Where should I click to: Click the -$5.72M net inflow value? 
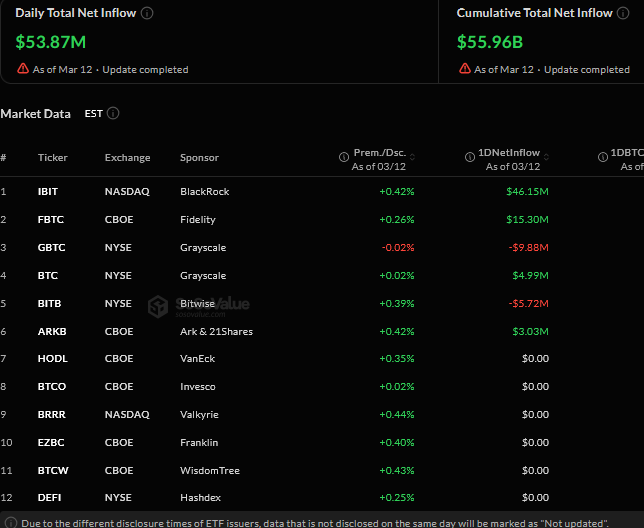pyautogui.click(x=529, y=303)
